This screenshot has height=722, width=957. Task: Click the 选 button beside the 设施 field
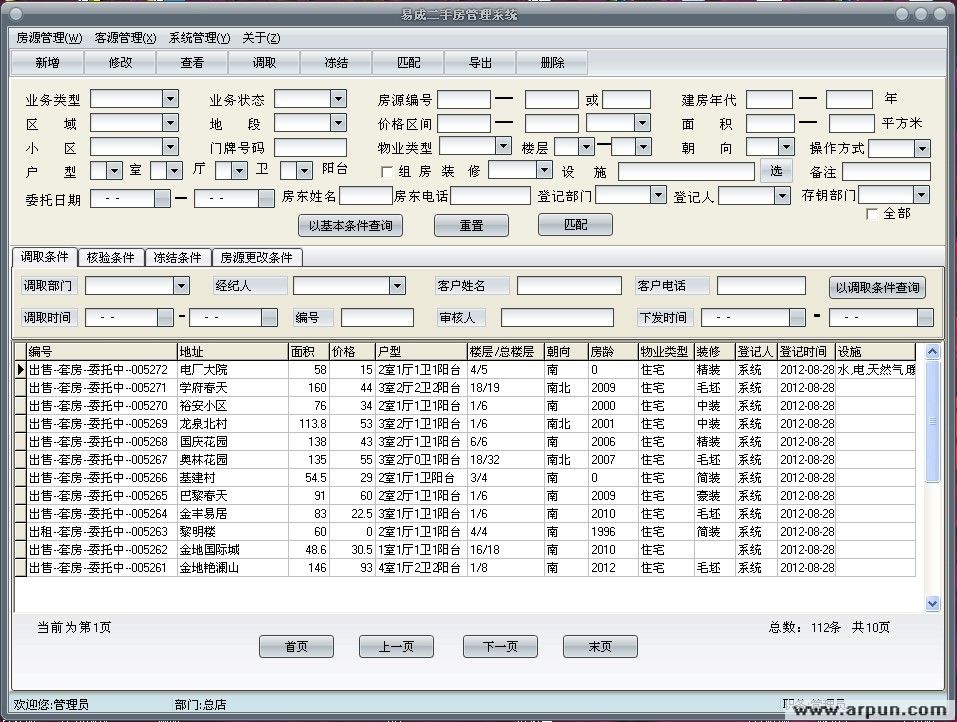[776, 171]
